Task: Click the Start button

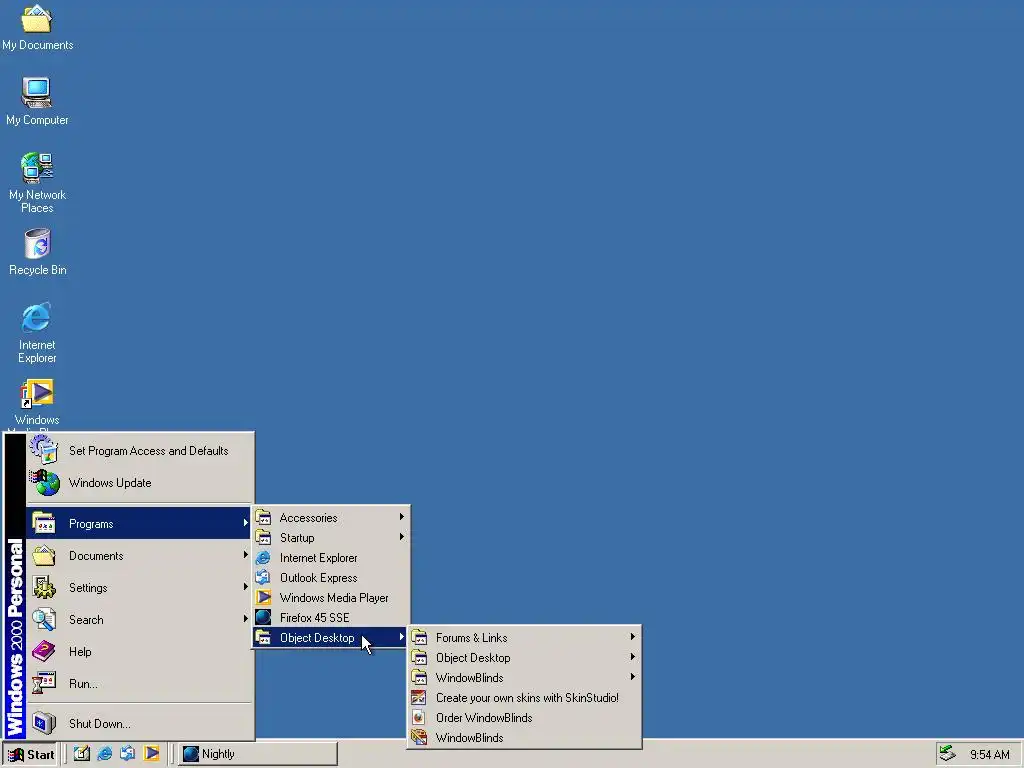Action: point(30,754)
